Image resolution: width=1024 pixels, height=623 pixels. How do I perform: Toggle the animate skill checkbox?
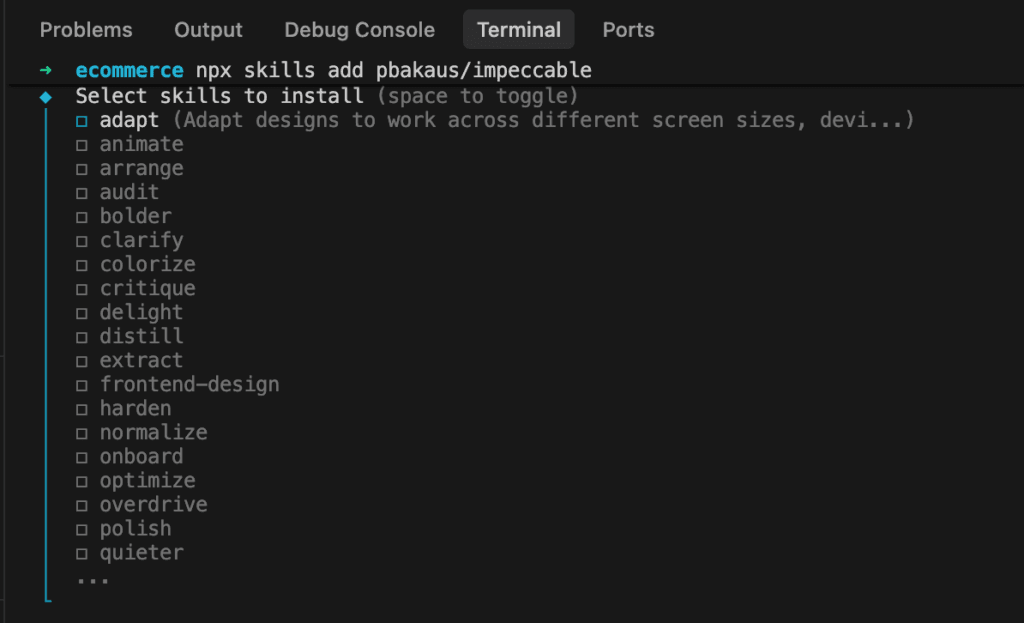click(82, 145)
